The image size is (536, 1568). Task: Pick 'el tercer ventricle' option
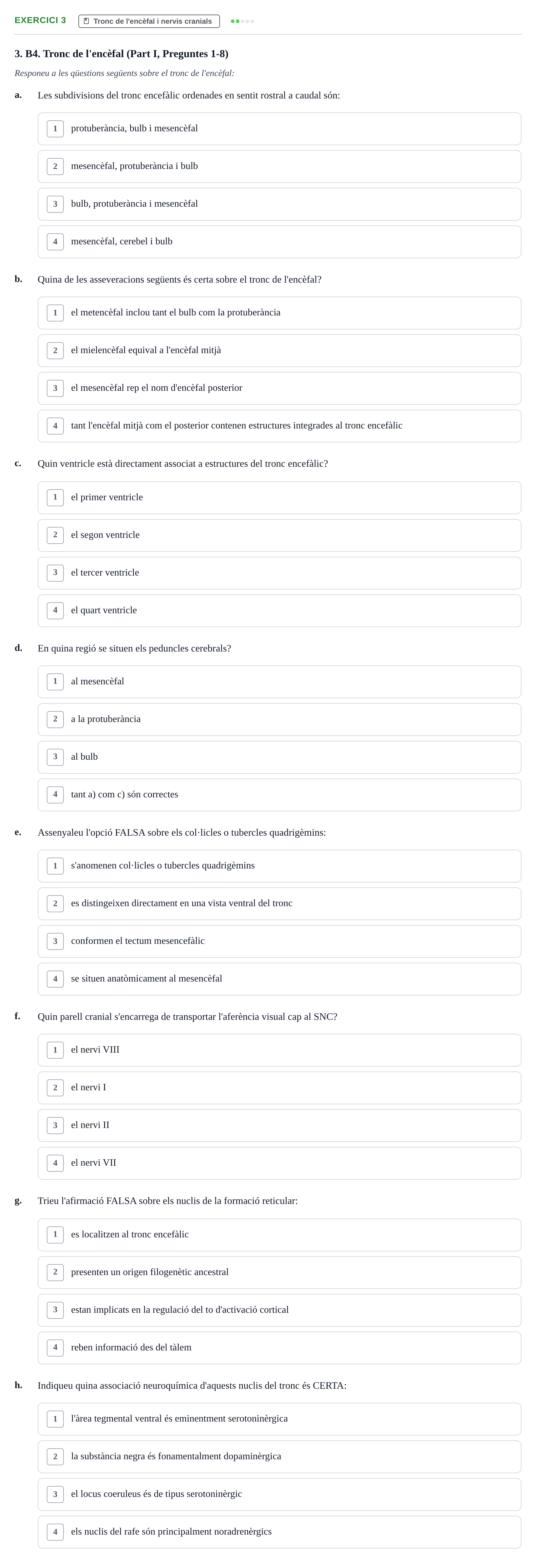tap(279, 573)
